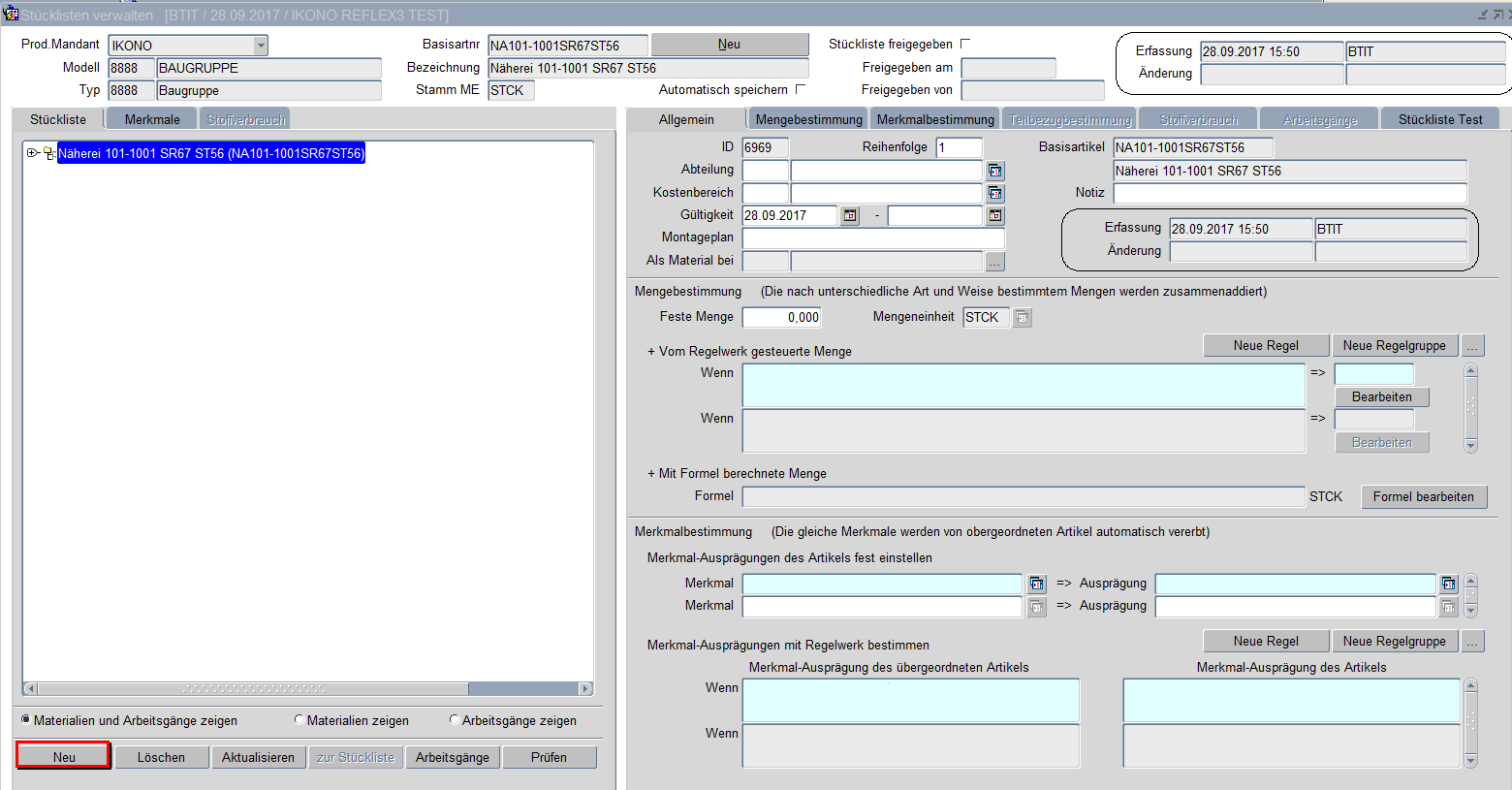Click ellipsis button beside Als Material bei
1512x790 pixels.
click(x=995, y=261)
